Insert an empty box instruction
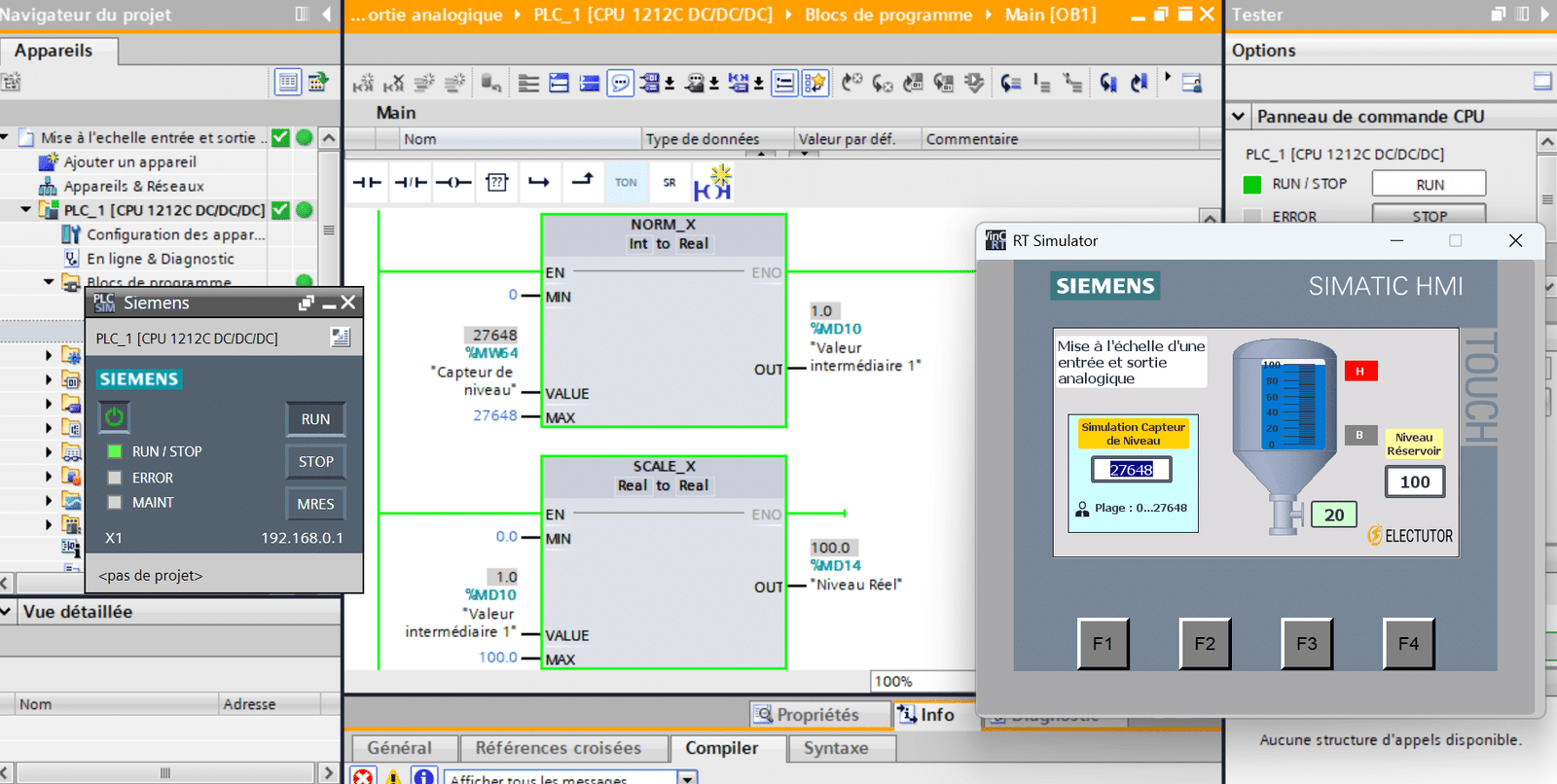This screenshot has width=1557, height=784. (x=496, y=183)
